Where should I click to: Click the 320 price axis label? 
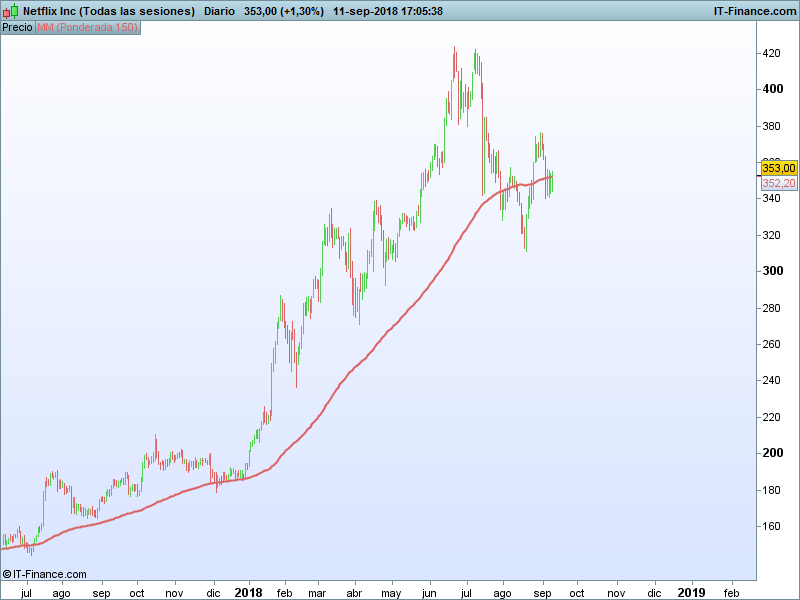771,235
